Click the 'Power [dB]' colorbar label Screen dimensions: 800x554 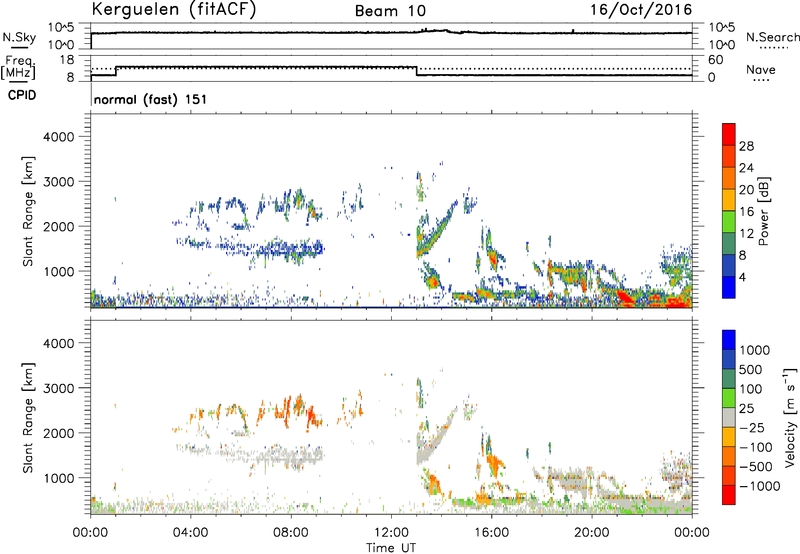pyautogui.click(x=764, y=211)
